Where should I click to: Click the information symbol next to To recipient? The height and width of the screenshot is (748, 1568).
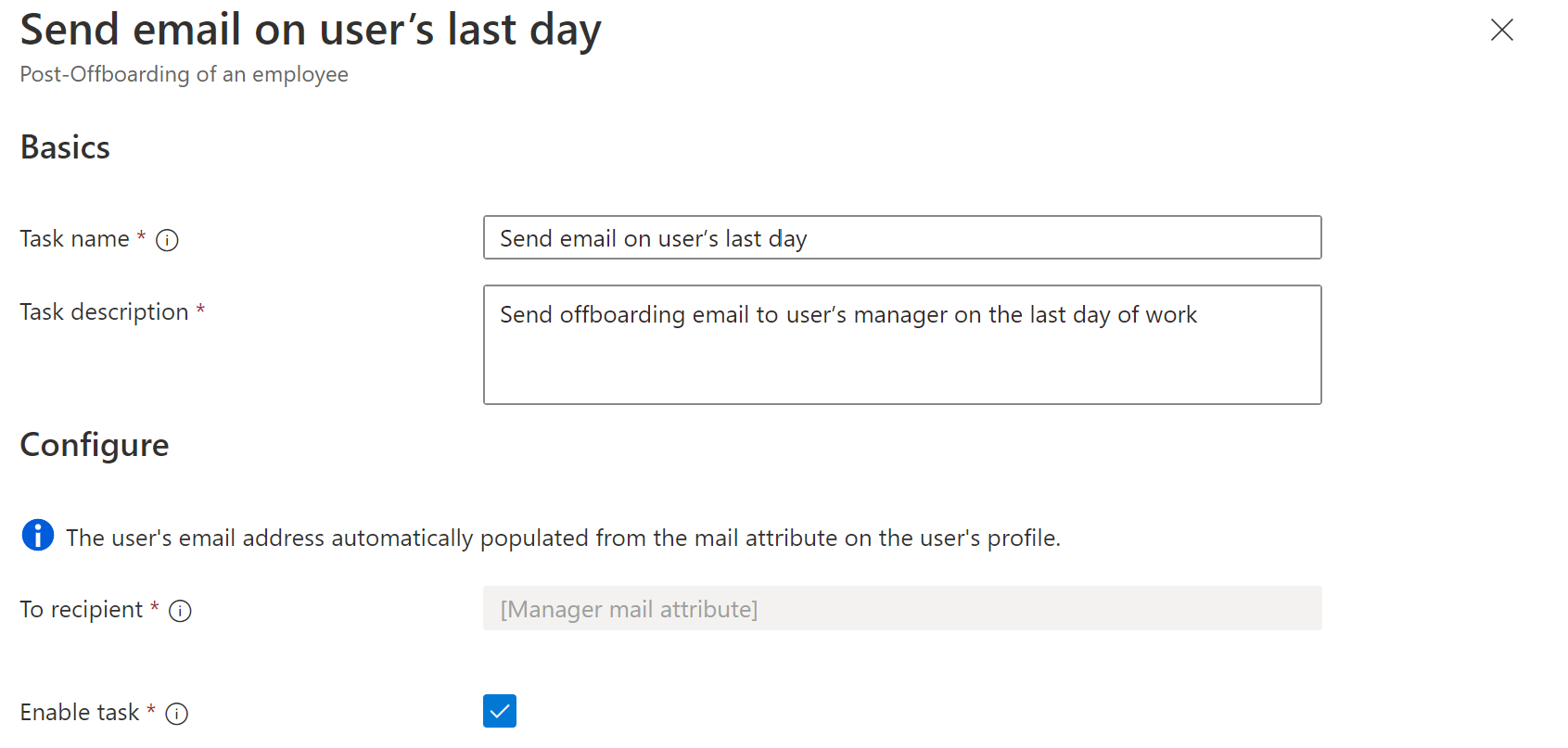[182, 611]
